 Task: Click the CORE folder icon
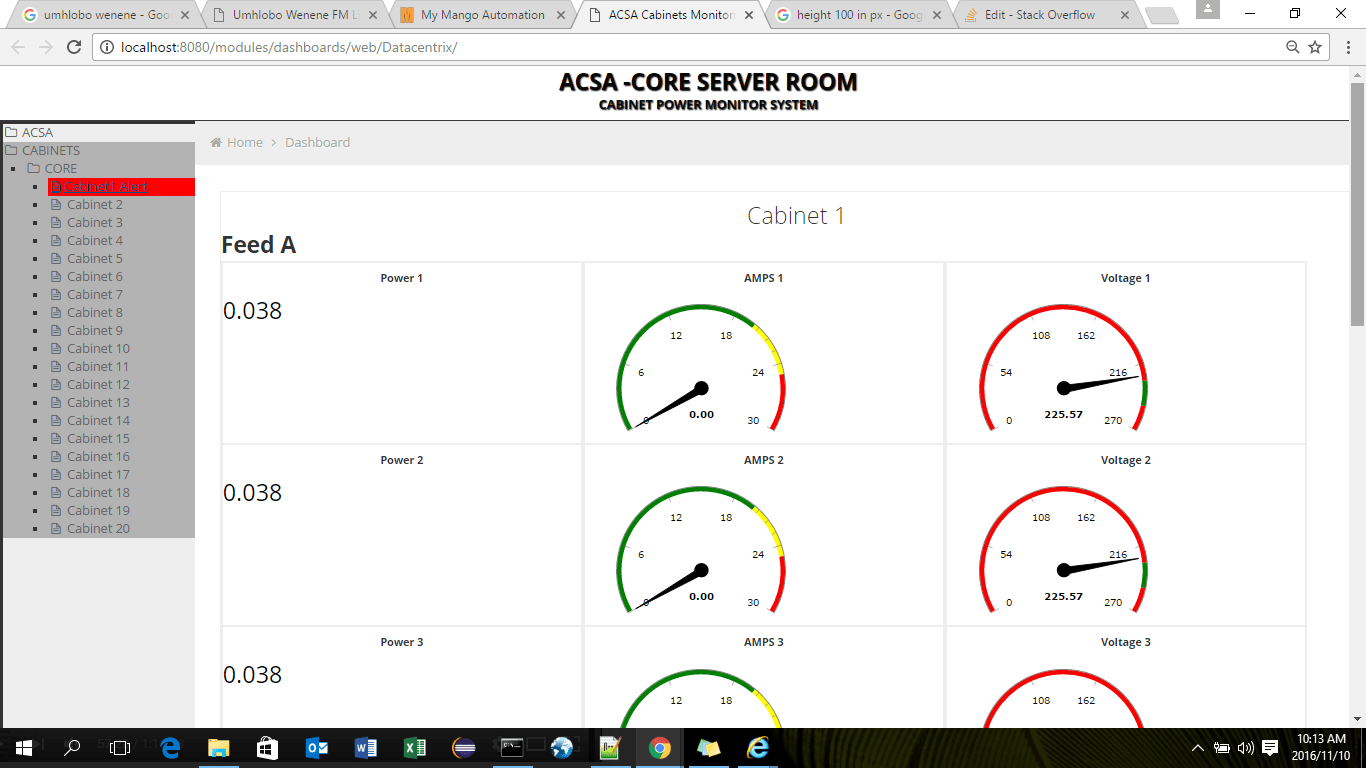click(34, 168)
